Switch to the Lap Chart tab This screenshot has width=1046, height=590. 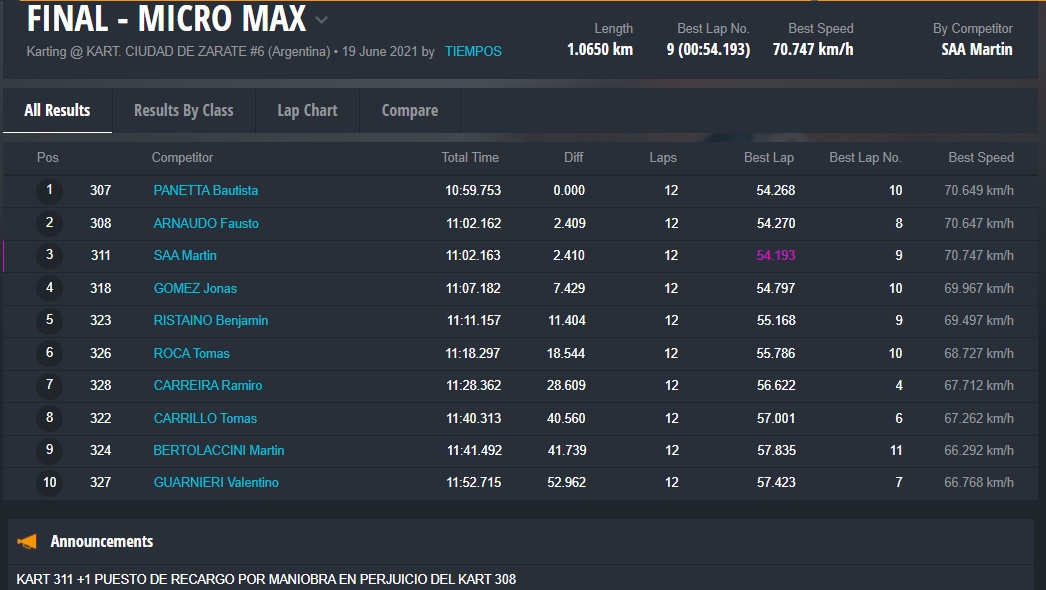coord(307,110)
